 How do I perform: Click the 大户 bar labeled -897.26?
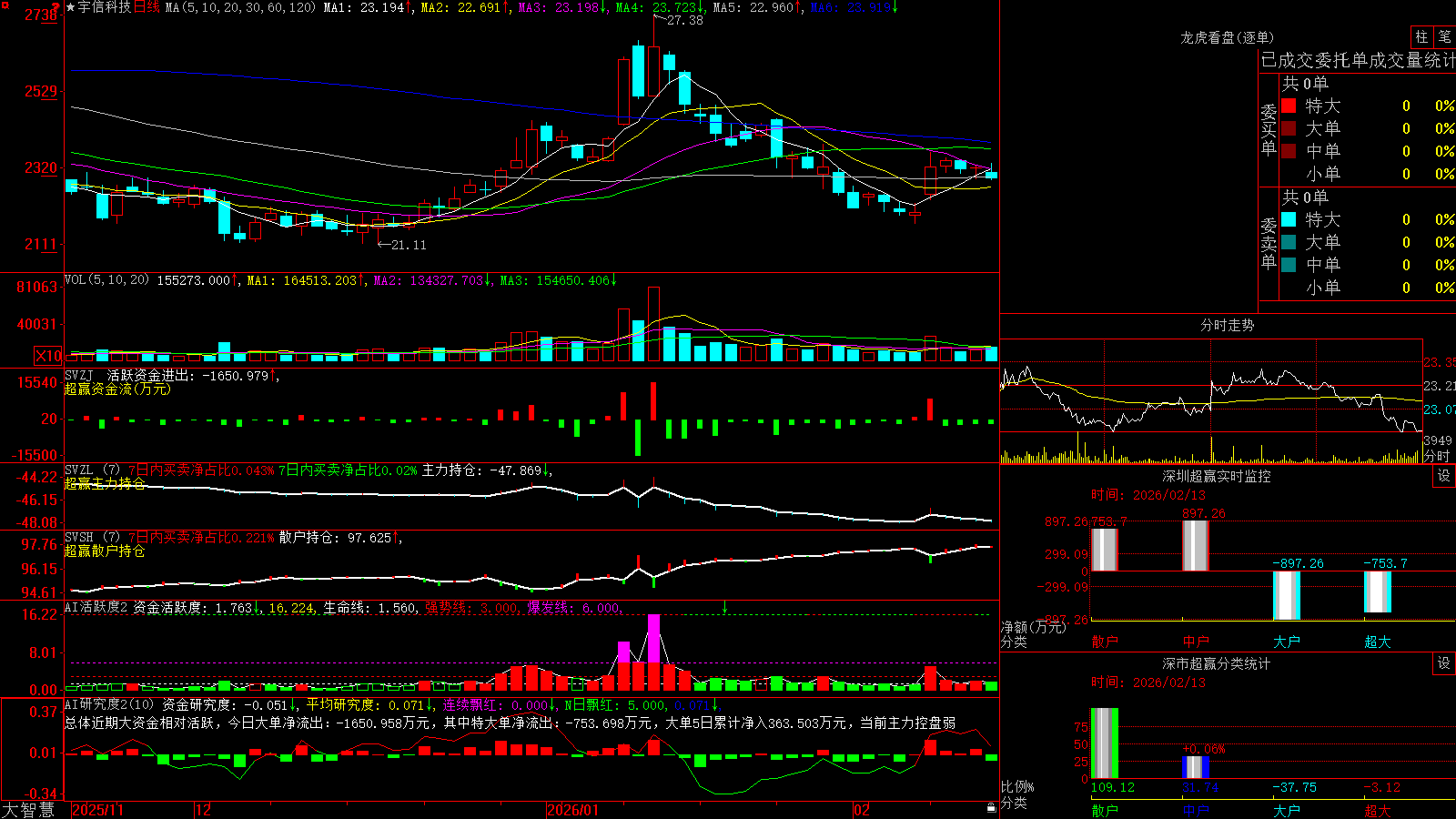1286,595
